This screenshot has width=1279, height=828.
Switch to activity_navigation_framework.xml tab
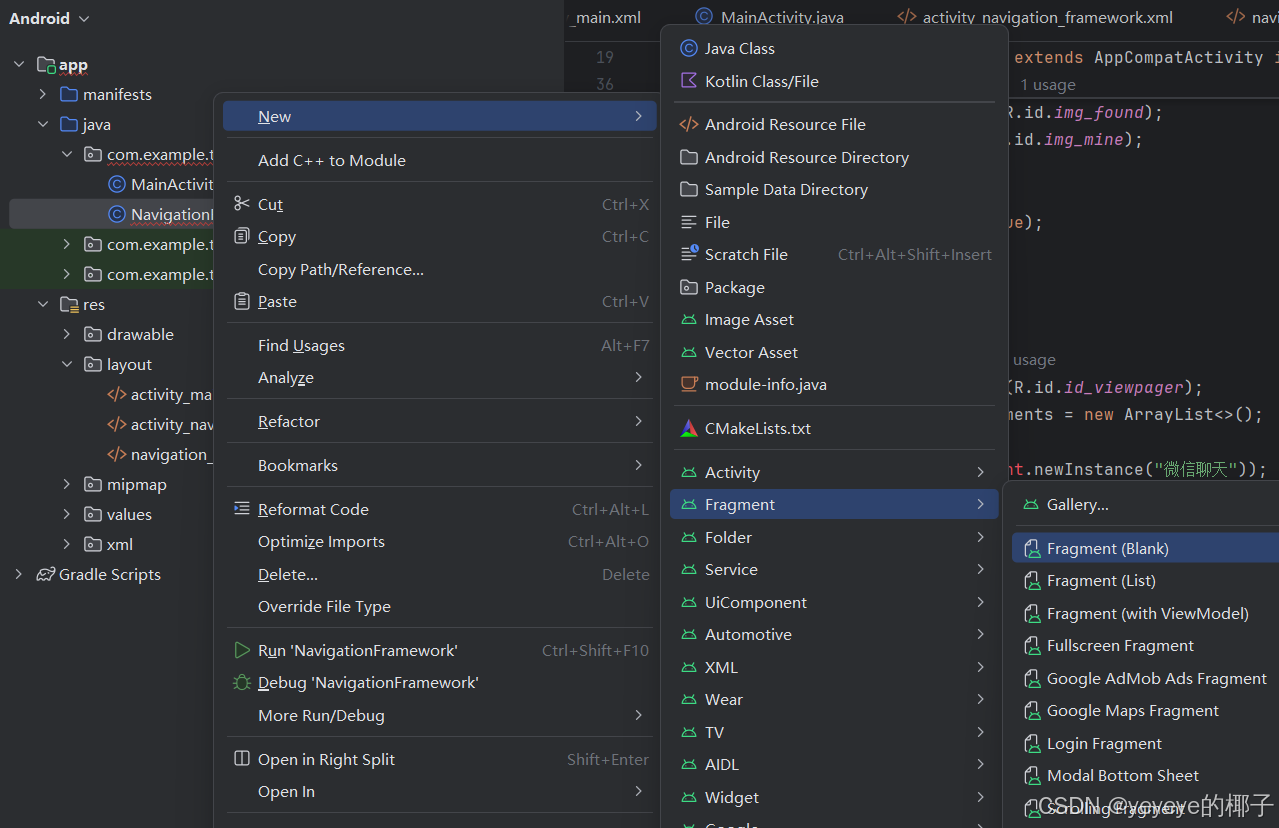coord(1035,17)
